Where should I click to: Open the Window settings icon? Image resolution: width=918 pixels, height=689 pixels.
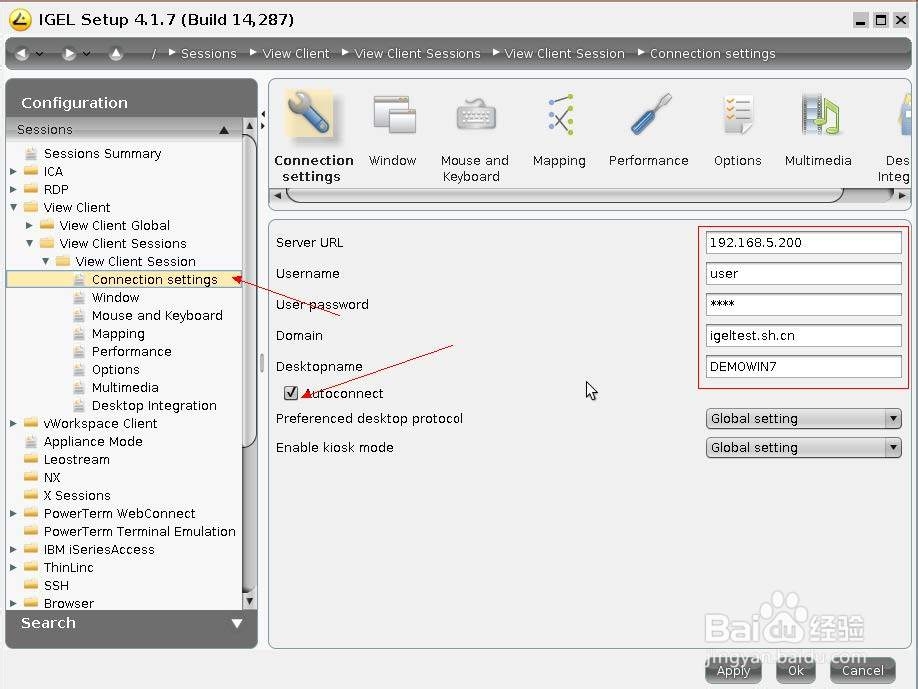(x=394, y=115)
